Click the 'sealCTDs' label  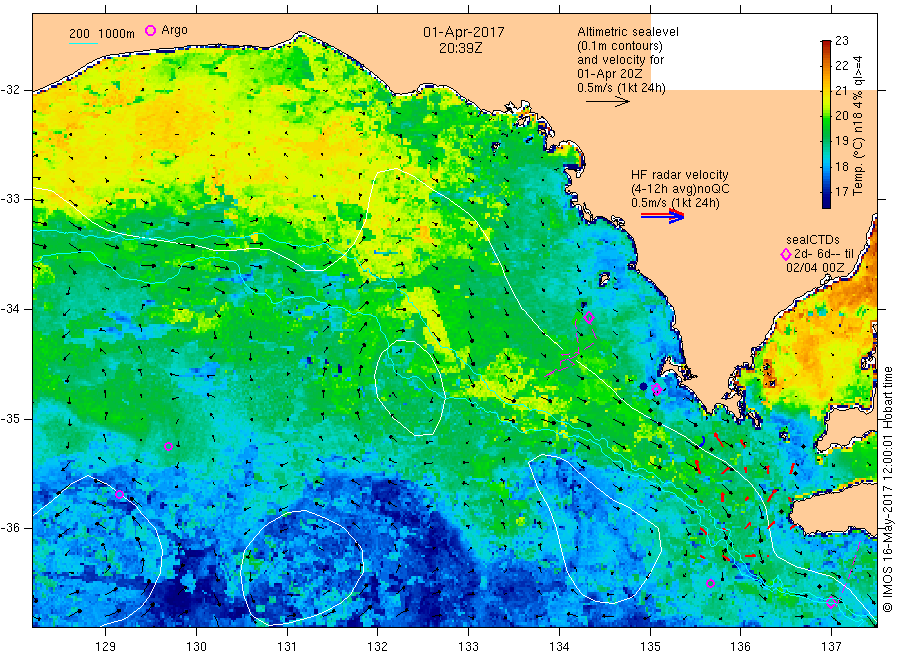pos(813,240)
